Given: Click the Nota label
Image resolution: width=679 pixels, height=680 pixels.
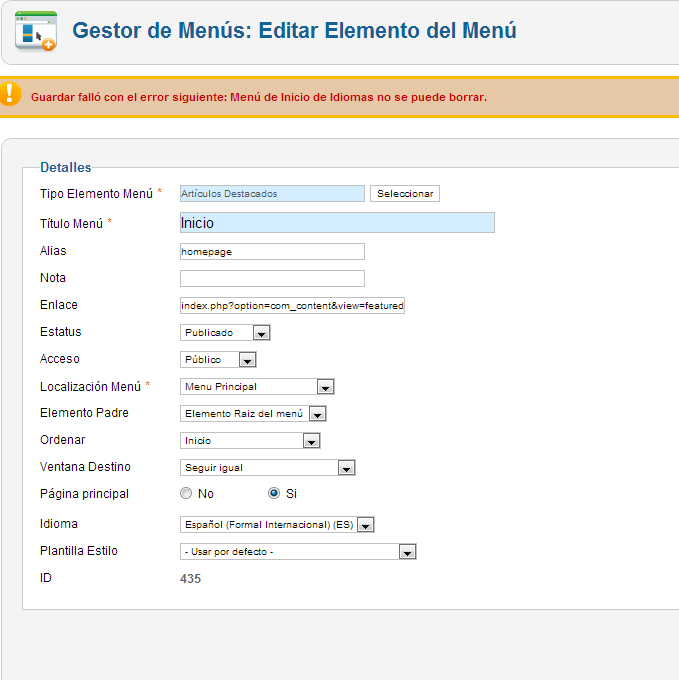Looking at the screenshot, I should pyautogui.click(x=53, y=278).
